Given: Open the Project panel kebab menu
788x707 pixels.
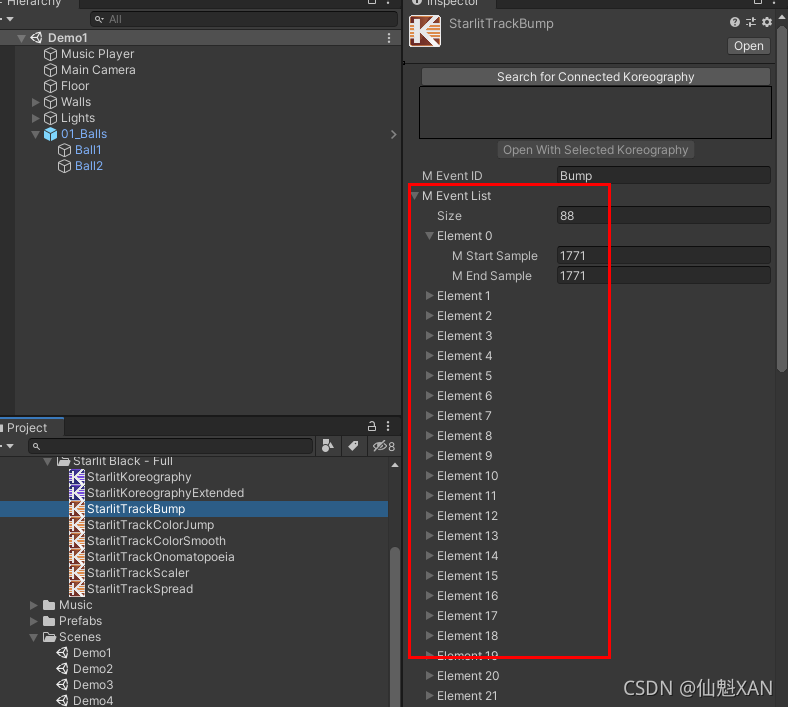Looking at the screenshot, I should pos(388,426).
